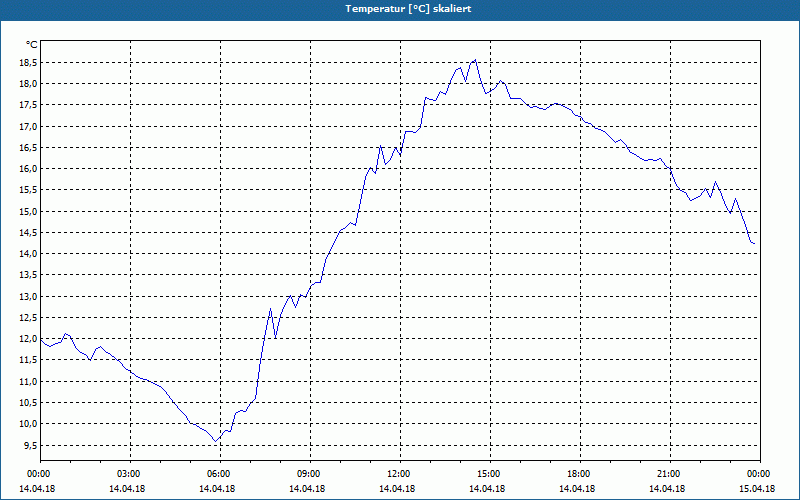Click the temperature curve's lowest point
The width and height of the screenshot is (800, 500).
point(215,441)
